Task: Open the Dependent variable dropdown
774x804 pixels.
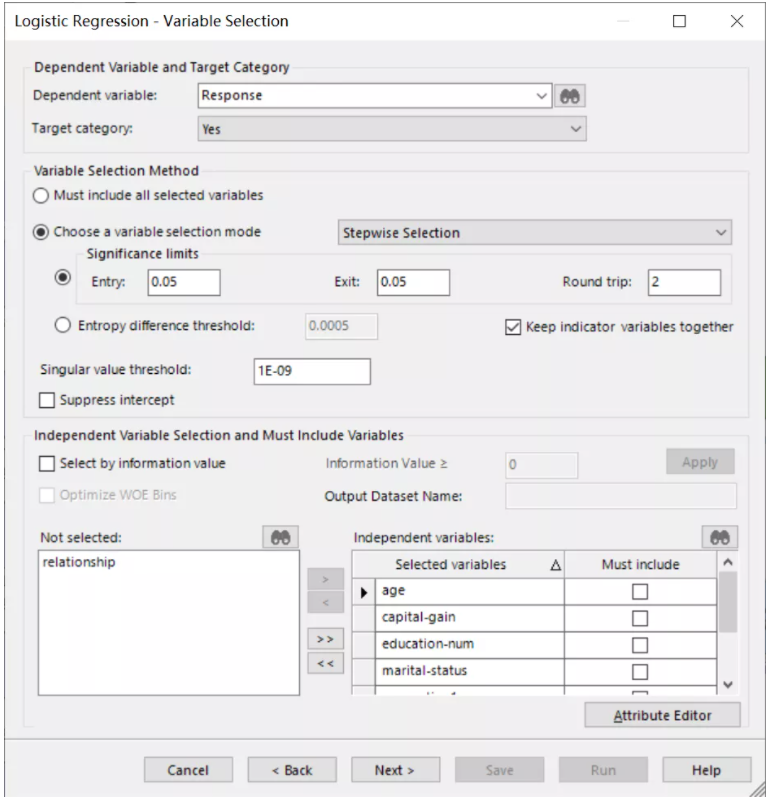Action: [544, 96]
